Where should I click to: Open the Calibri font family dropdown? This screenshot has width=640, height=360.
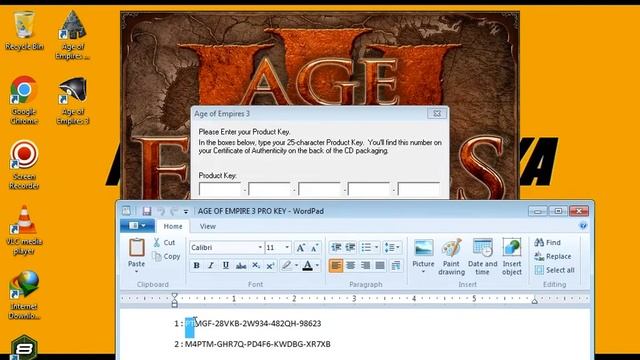260,247
